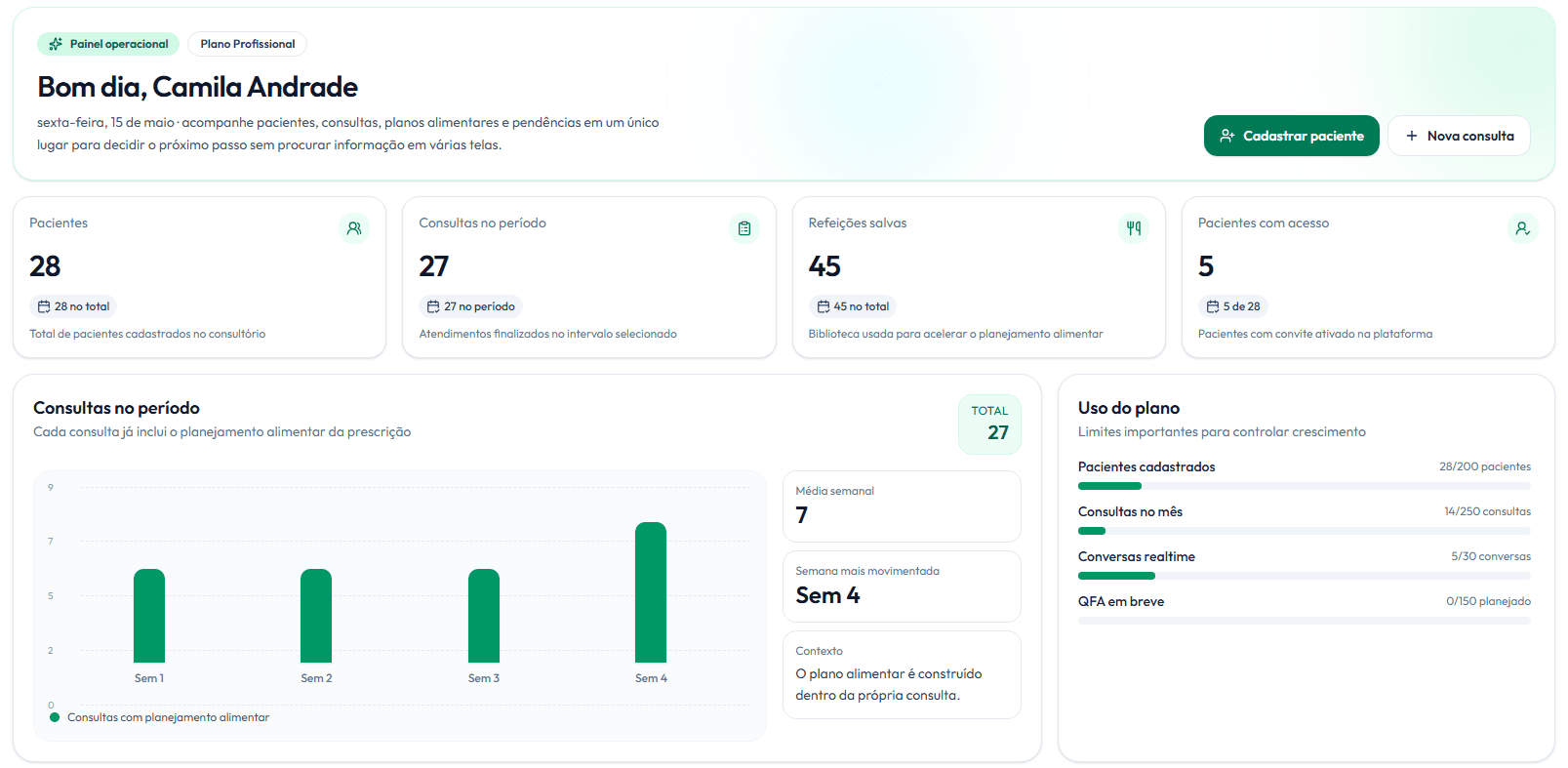The height and width of the screenshot is (768, 1568).
Task: Click the 'Uso do plano' heading
Action: 1129,408
